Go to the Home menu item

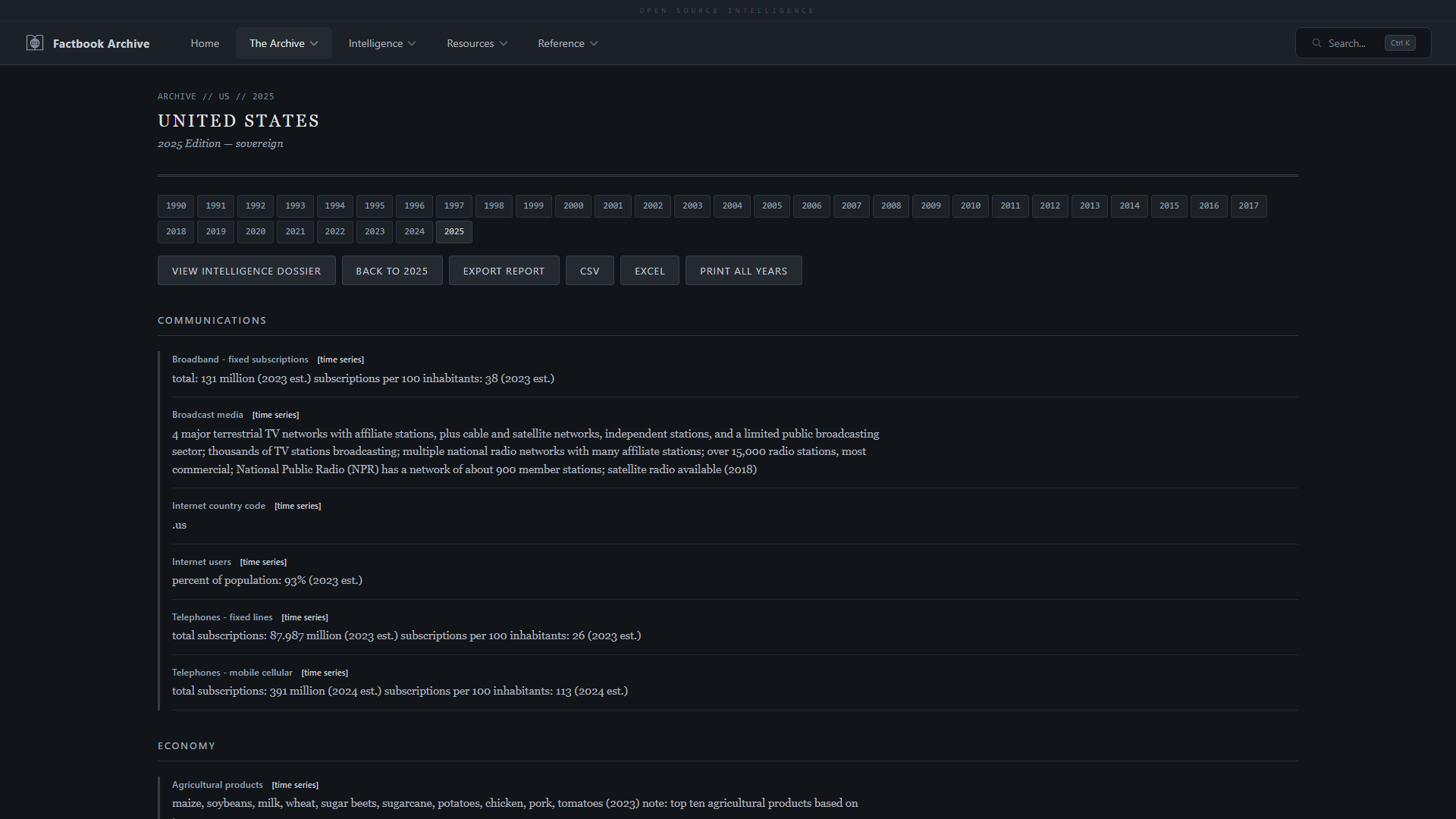pyautogui.click(x=205, y=43)
